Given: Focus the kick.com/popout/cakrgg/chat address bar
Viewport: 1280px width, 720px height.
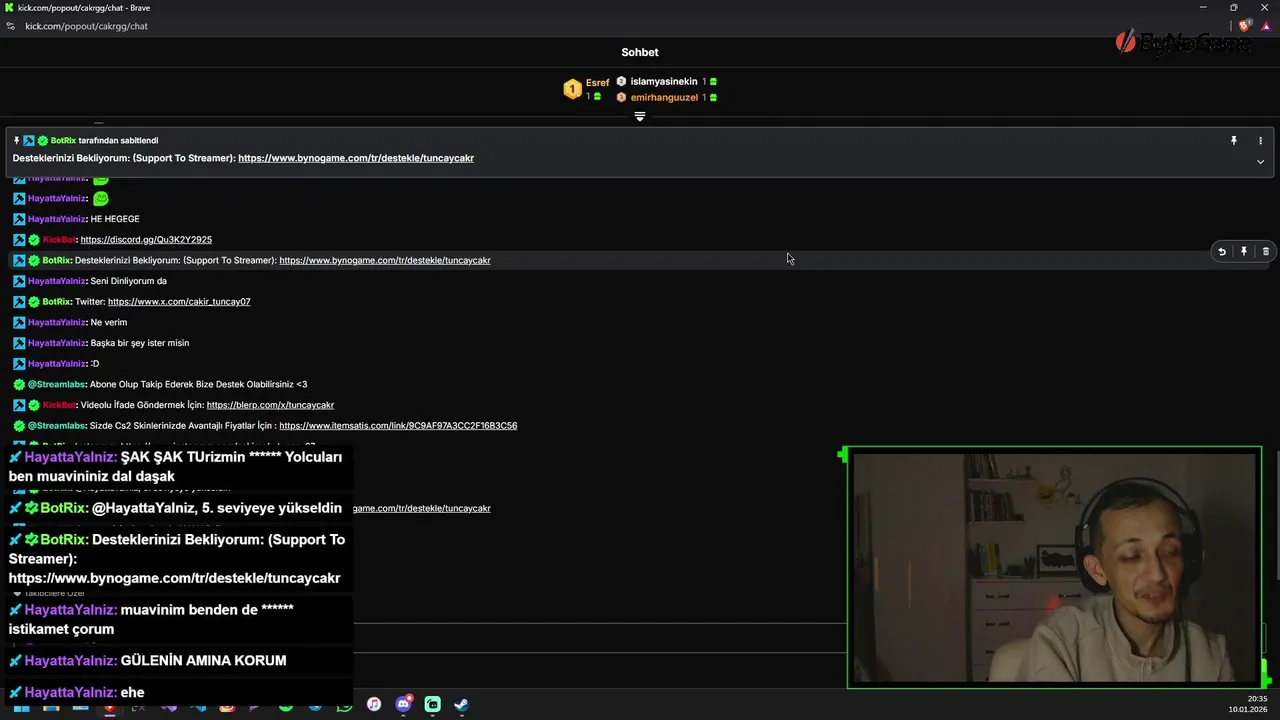Looking at the screenshot, I should (x=86, y=26).
